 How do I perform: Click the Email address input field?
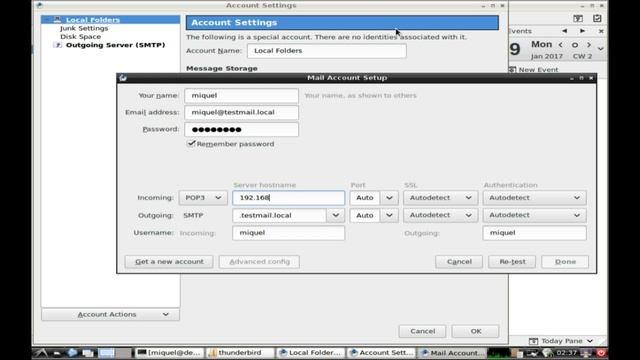point(242,113)
